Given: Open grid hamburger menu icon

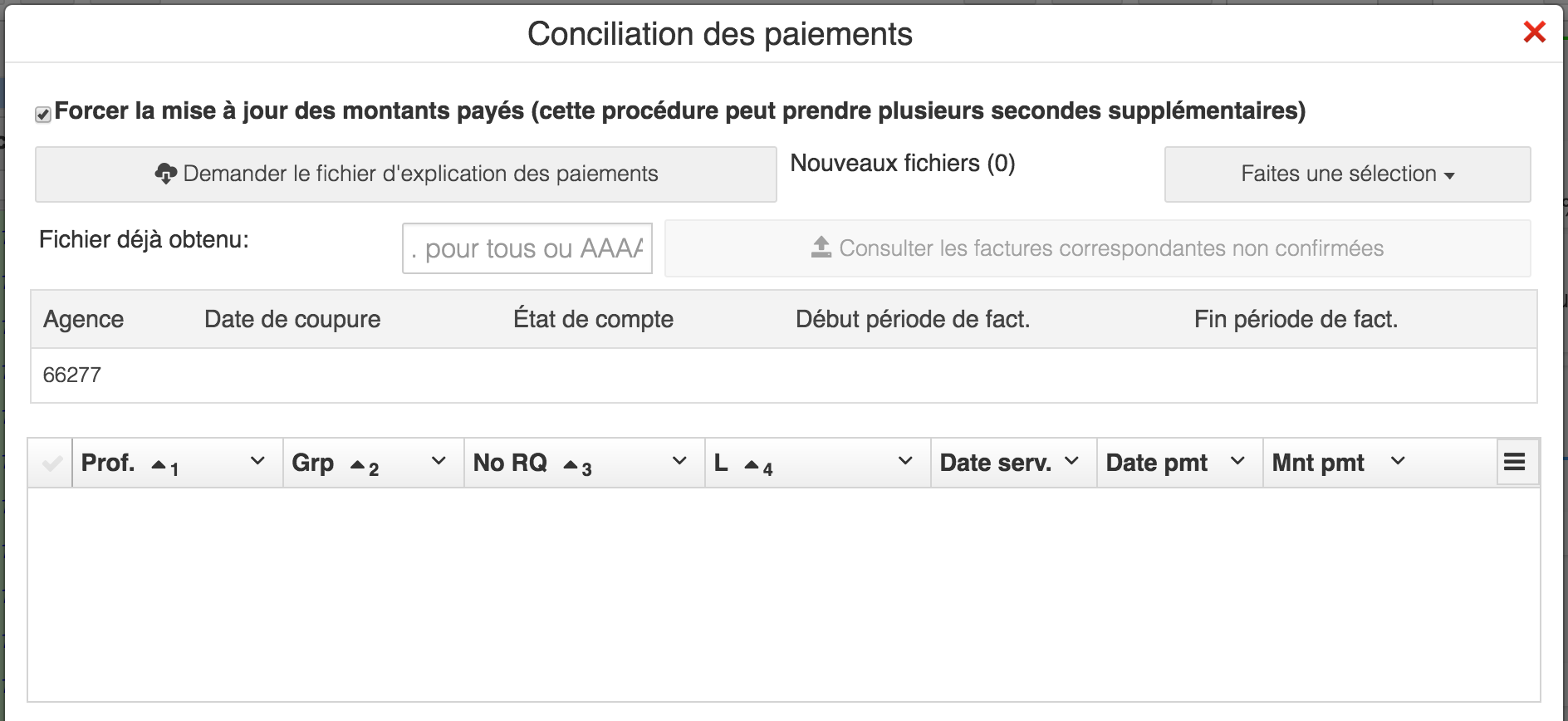Looking at the screenshot, I should click(x=1515, y=462).
